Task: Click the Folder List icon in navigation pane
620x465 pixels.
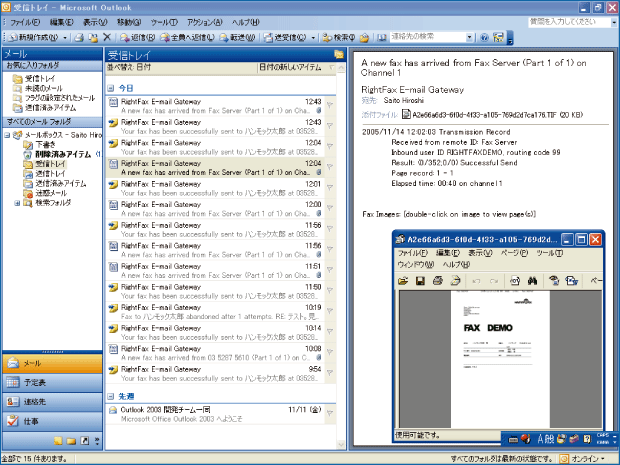Action: (71, 441)
